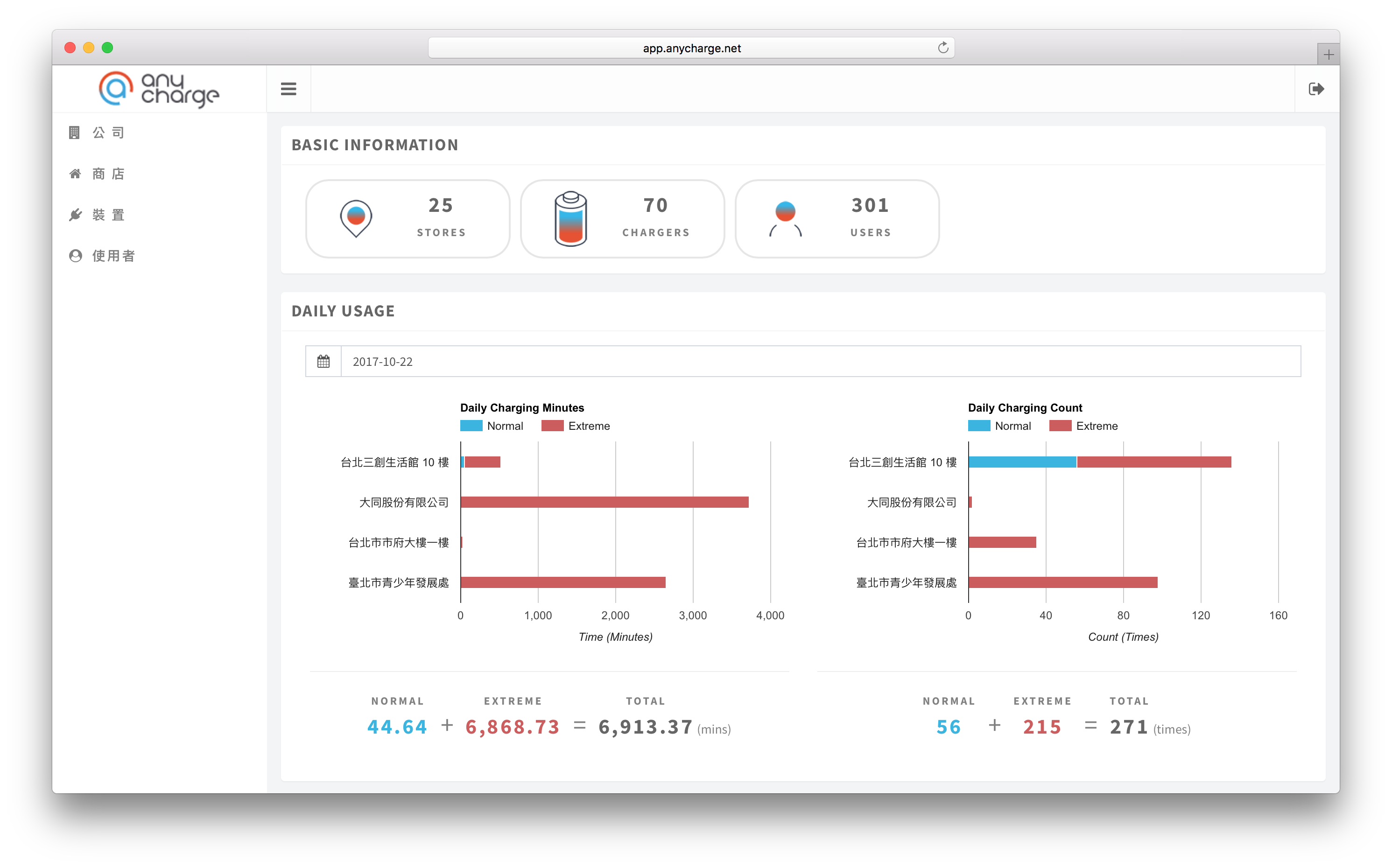Viewport: 1392px width, 868px height.
Task: Click the 公司 sidebar icon
Action: (x=74, y=132)
